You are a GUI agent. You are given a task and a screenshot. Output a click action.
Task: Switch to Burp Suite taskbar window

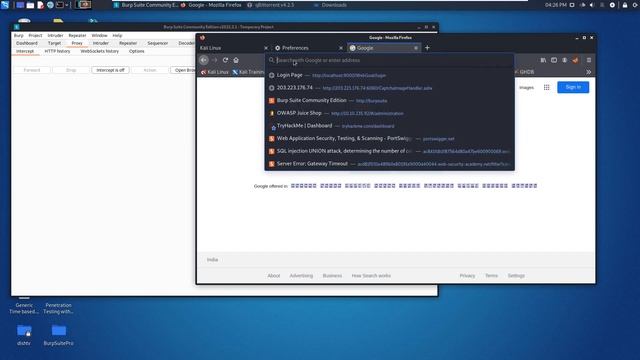click(145, 5)
